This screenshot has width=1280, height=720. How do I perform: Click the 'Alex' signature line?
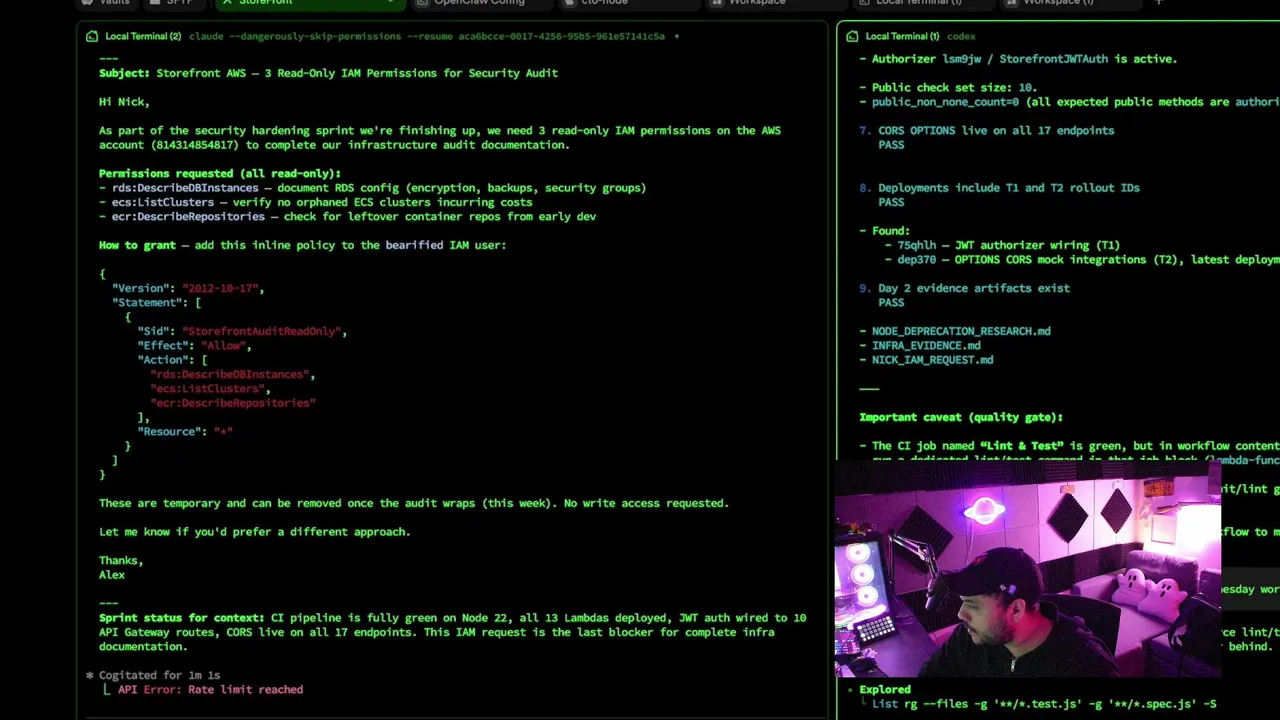112,575
